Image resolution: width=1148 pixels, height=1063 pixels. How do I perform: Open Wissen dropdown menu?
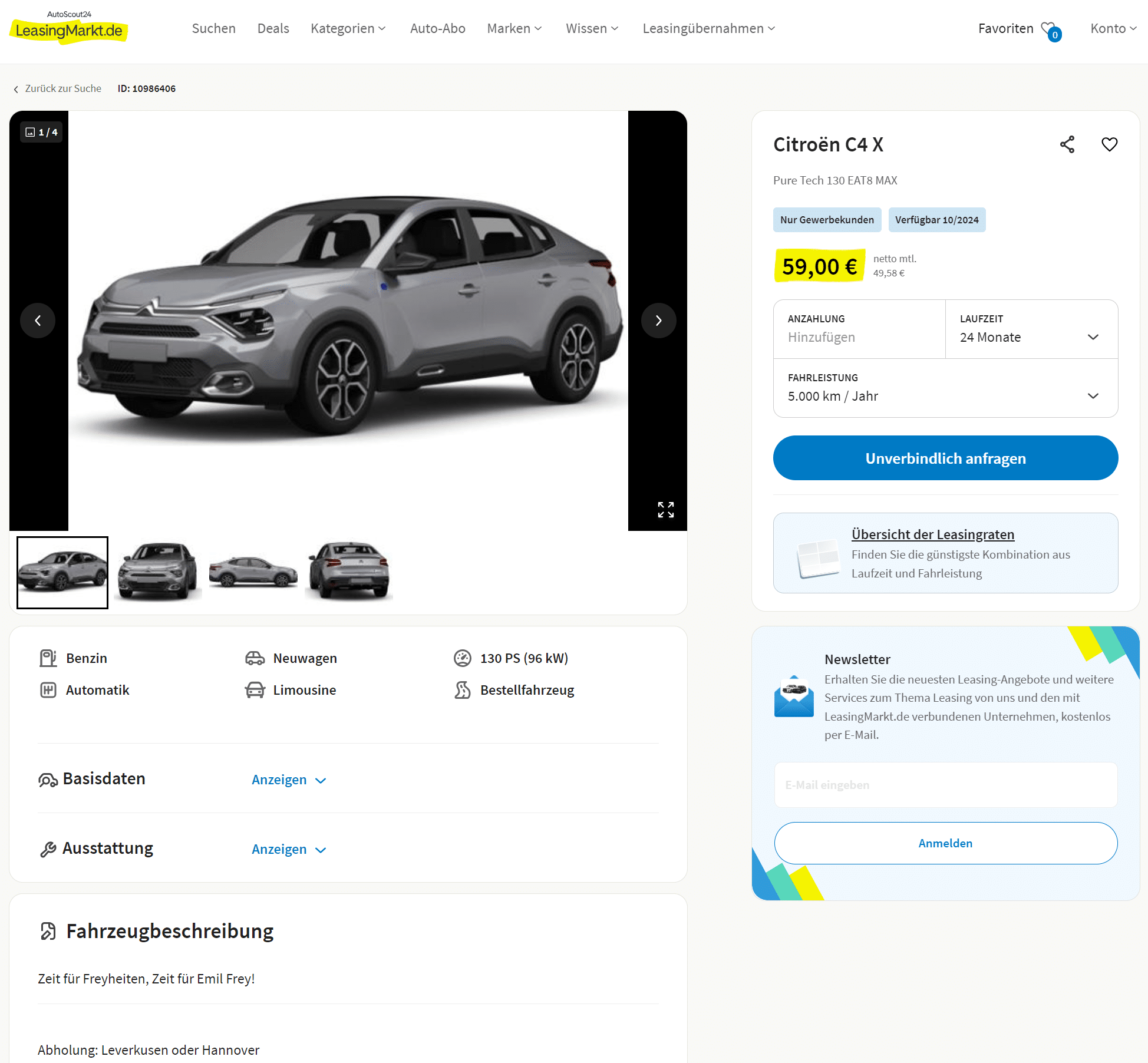(x=592, y=28)
